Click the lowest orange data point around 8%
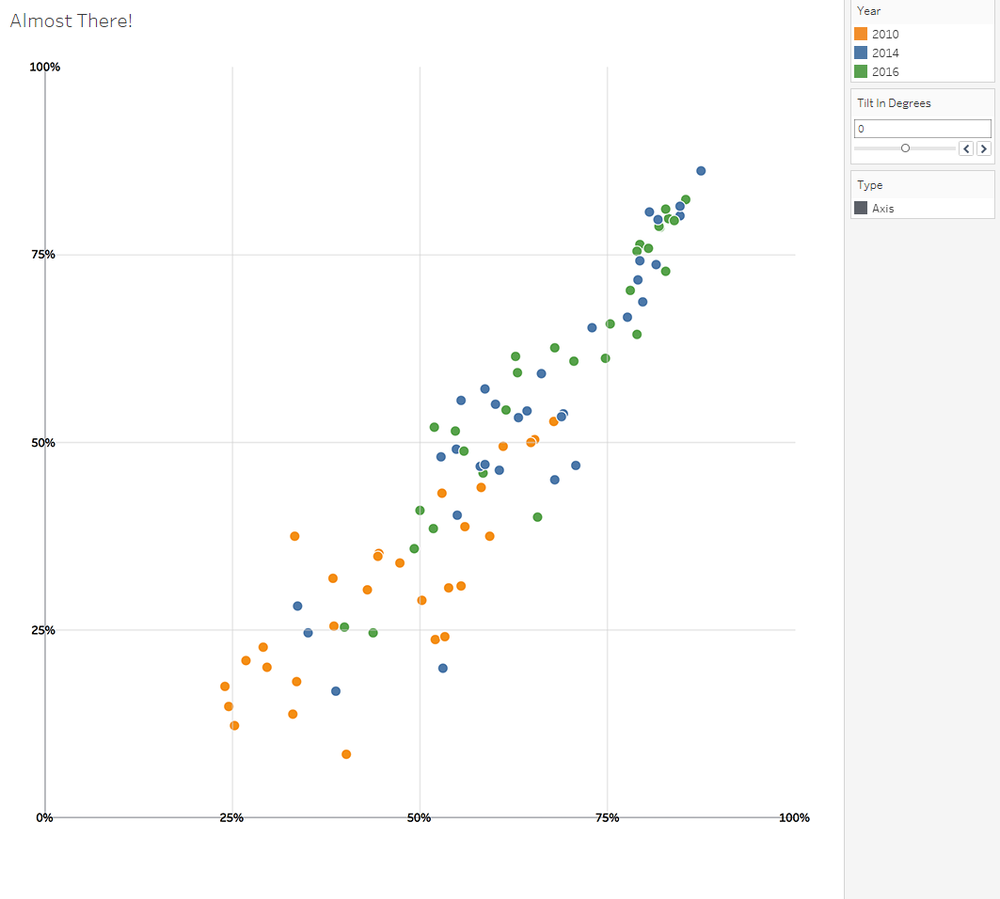Viewport: 1000px width, 899px height. [x=345, y=754]
